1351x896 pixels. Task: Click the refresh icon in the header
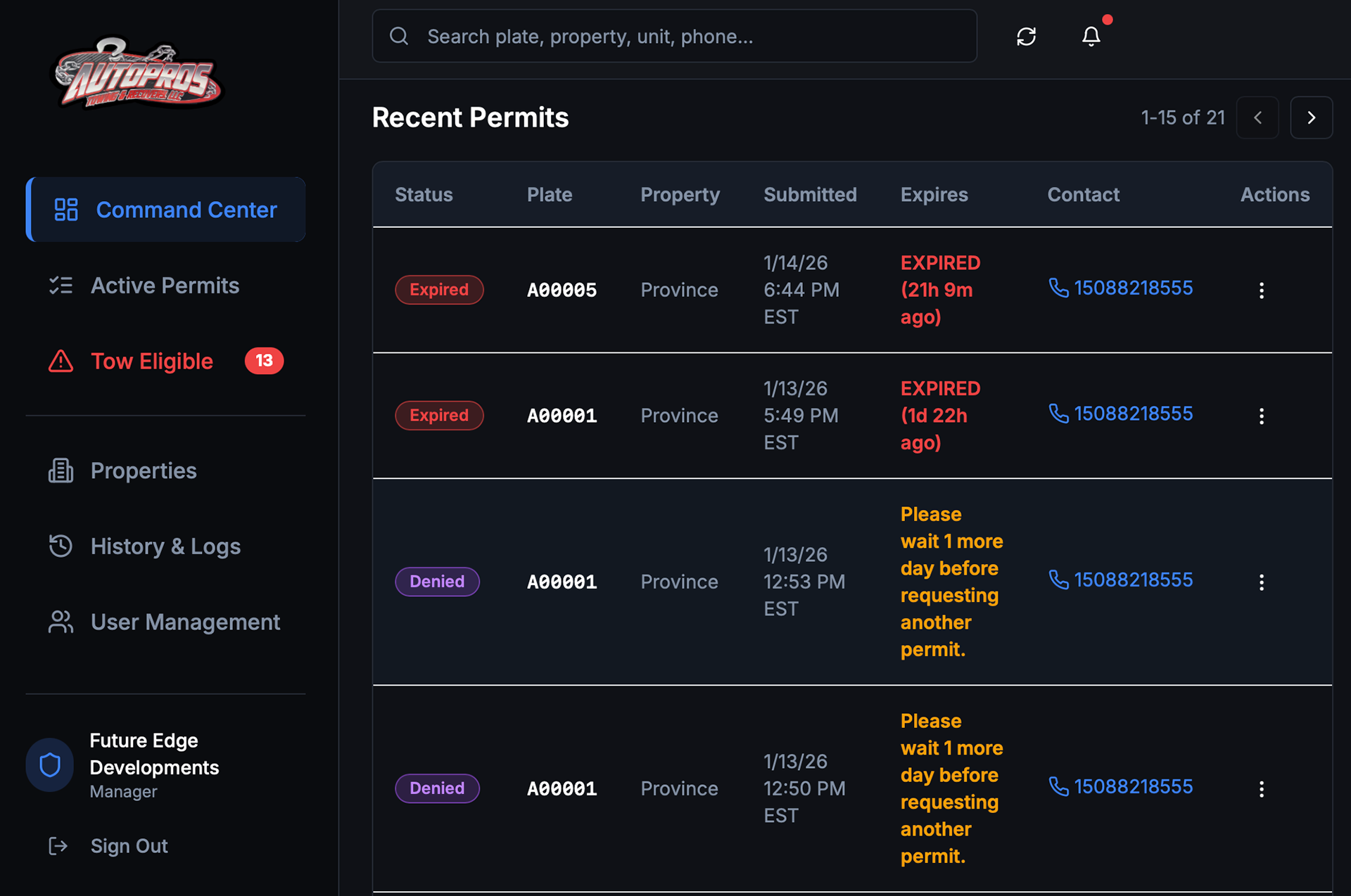pyautogui.click(x=1026, y=37)
